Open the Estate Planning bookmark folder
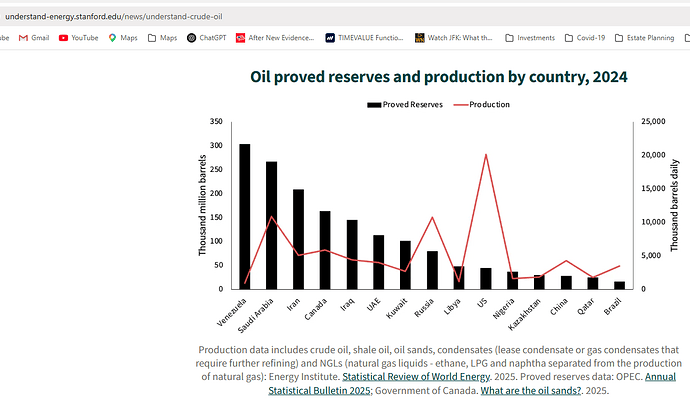690x400 pixels. tap(644, 38)
